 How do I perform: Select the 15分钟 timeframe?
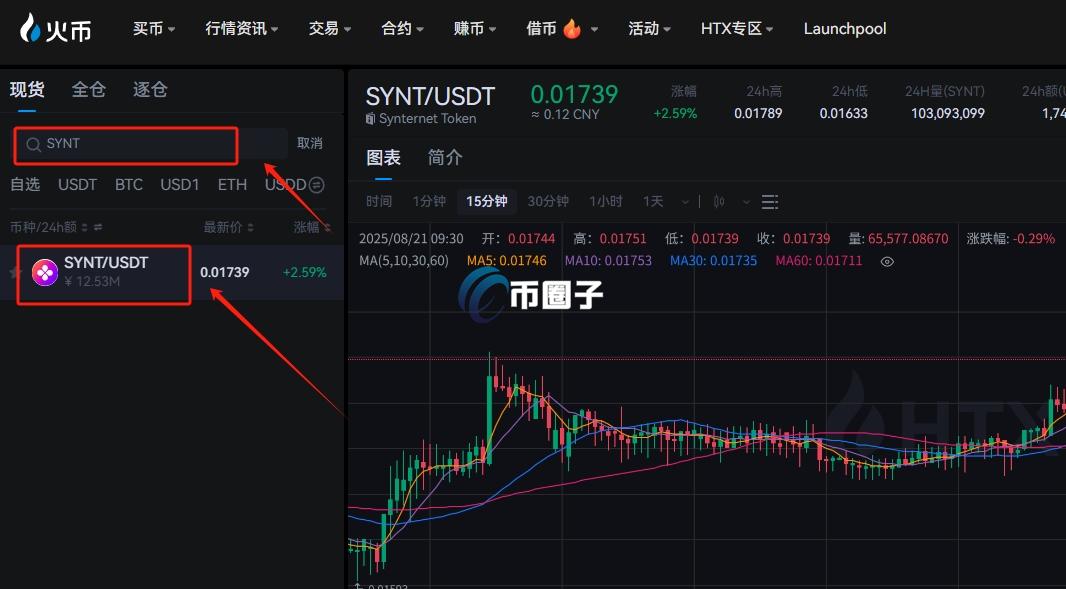486,201
